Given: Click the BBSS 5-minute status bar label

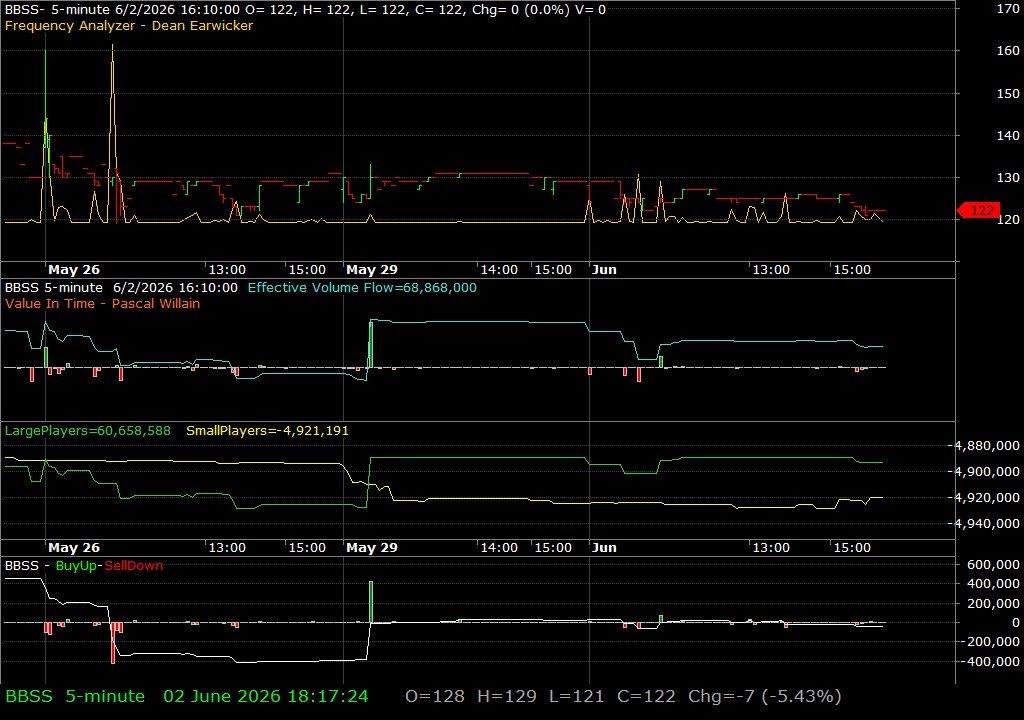Looking at the screenshot, I should click(x=75, y=696).
